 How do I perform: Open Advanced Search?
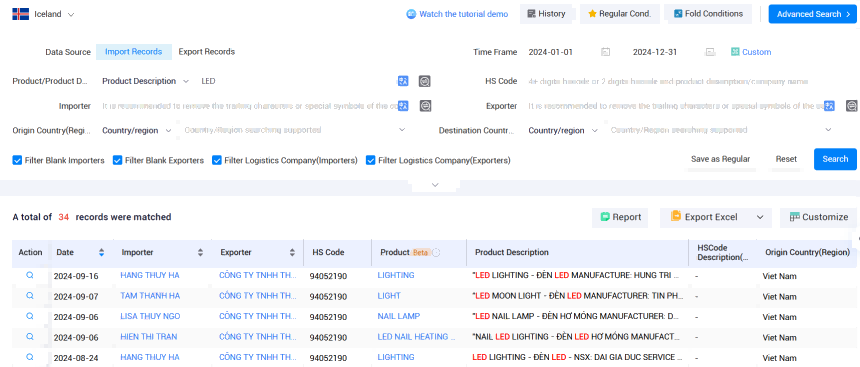point(812,14)
